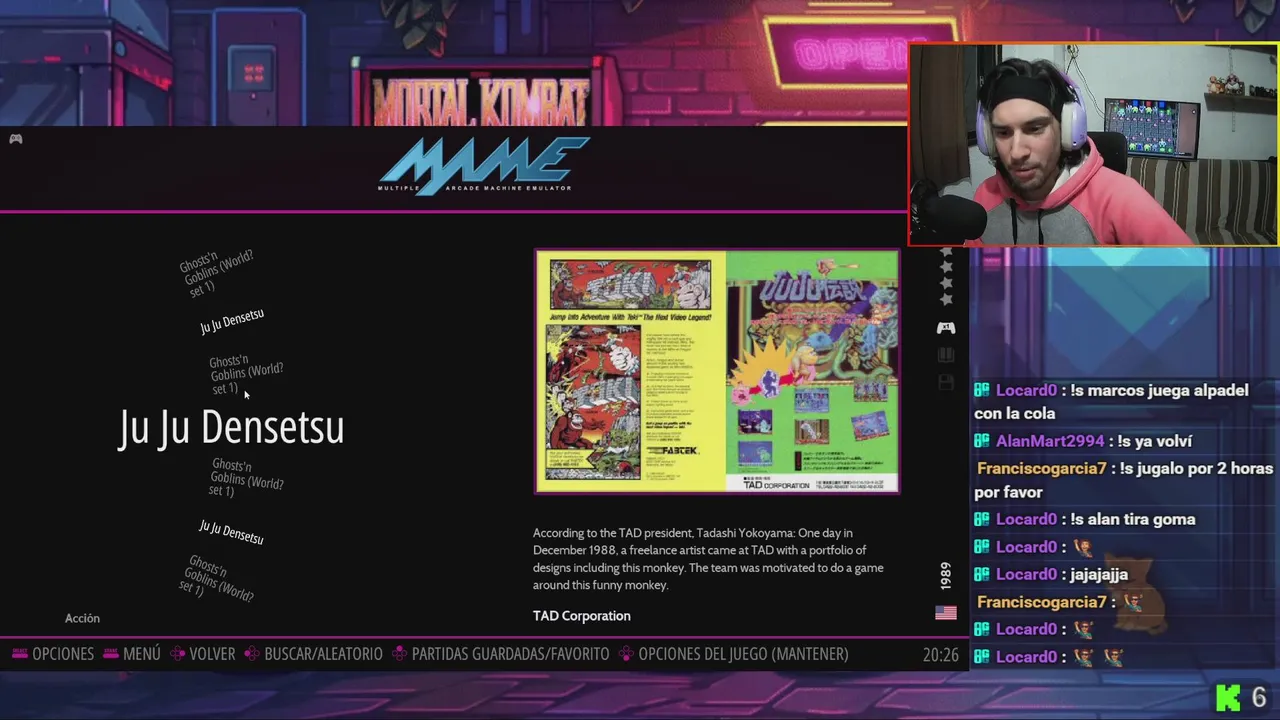Click the gamepad icon beside the flyer
Viewport: 1280px width, 720px height.
(946, 328)
